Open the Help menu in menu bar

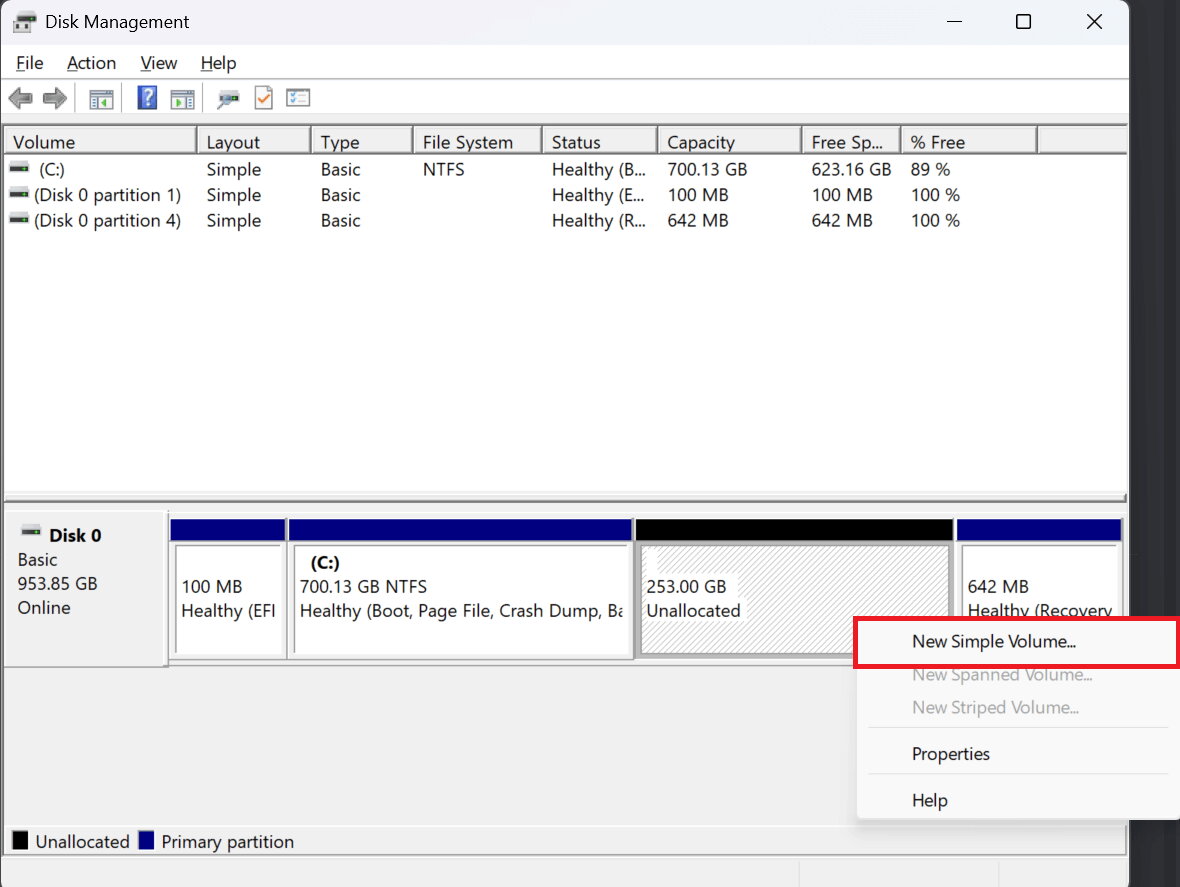[x=218, y=63]
